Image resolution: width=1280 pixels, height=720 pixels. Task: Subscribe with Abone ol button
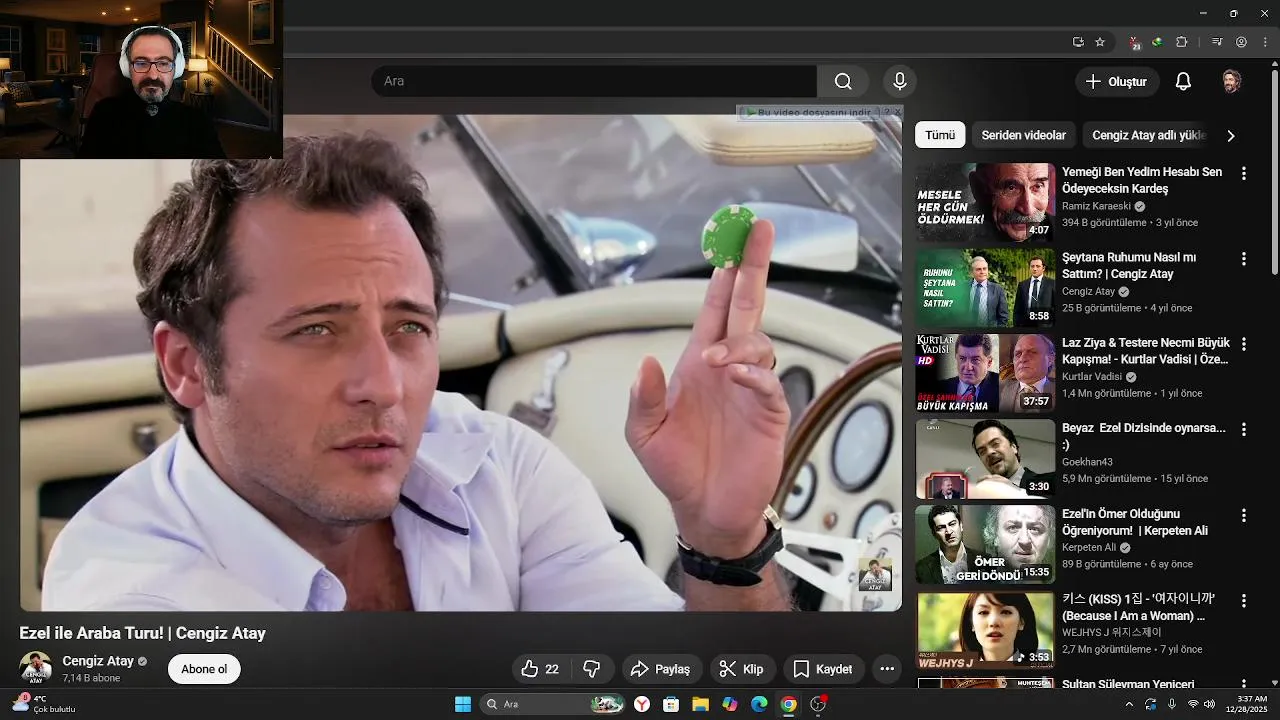tap(204, 669)
